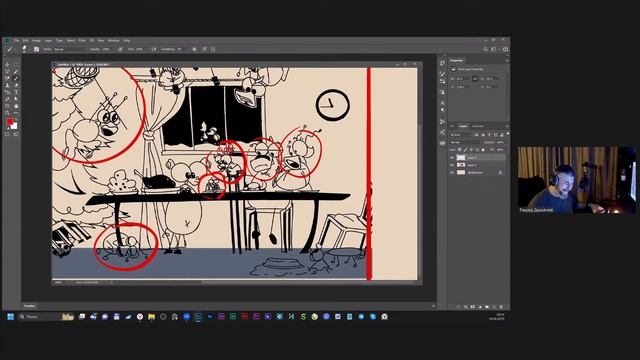Toggle lock image pixels brush icon
This screenshot has height=360, width=640.
point(465,150)
